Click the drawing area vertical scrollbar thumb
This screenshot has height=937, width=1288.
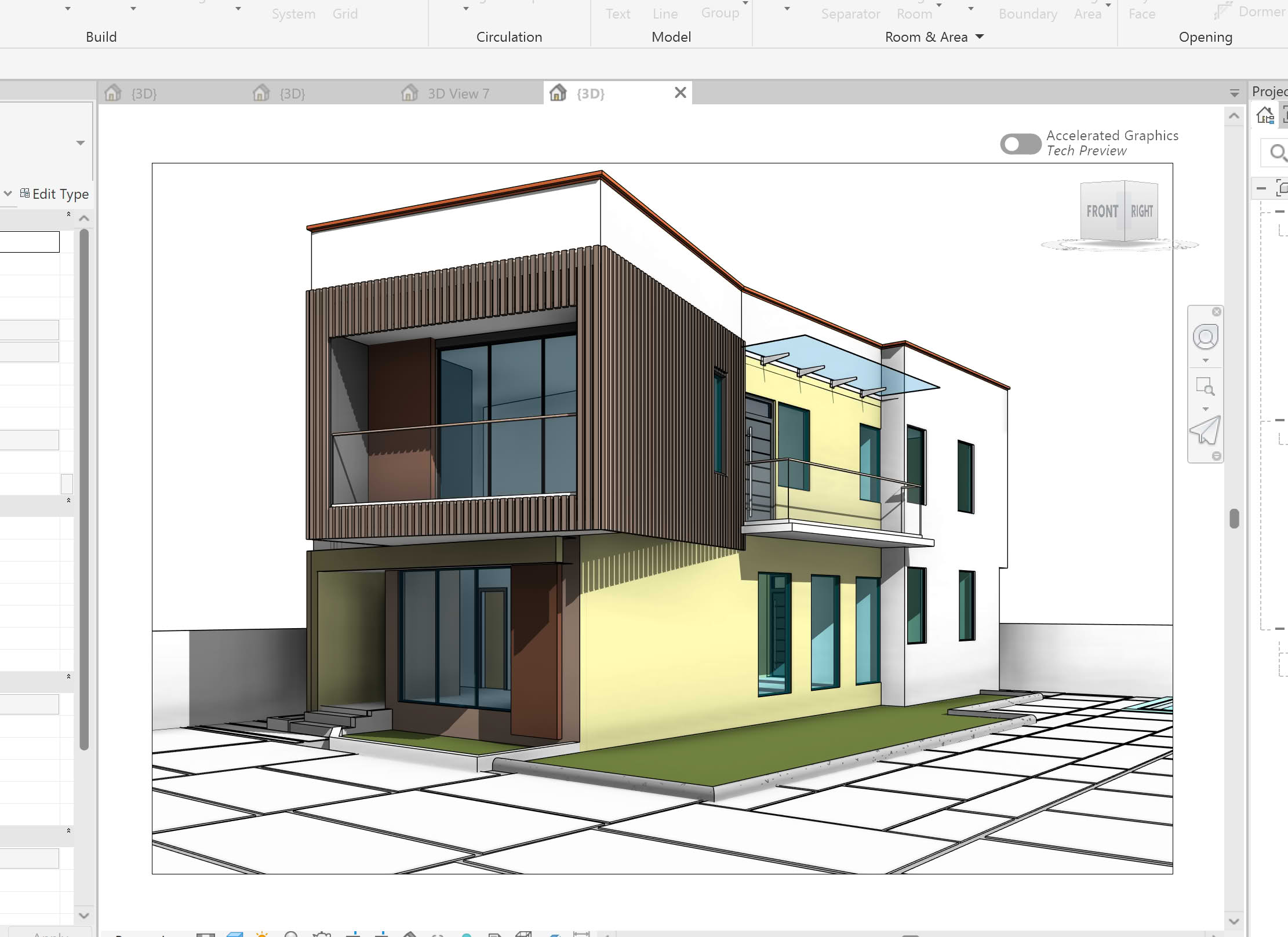(x=1234, y=519)
